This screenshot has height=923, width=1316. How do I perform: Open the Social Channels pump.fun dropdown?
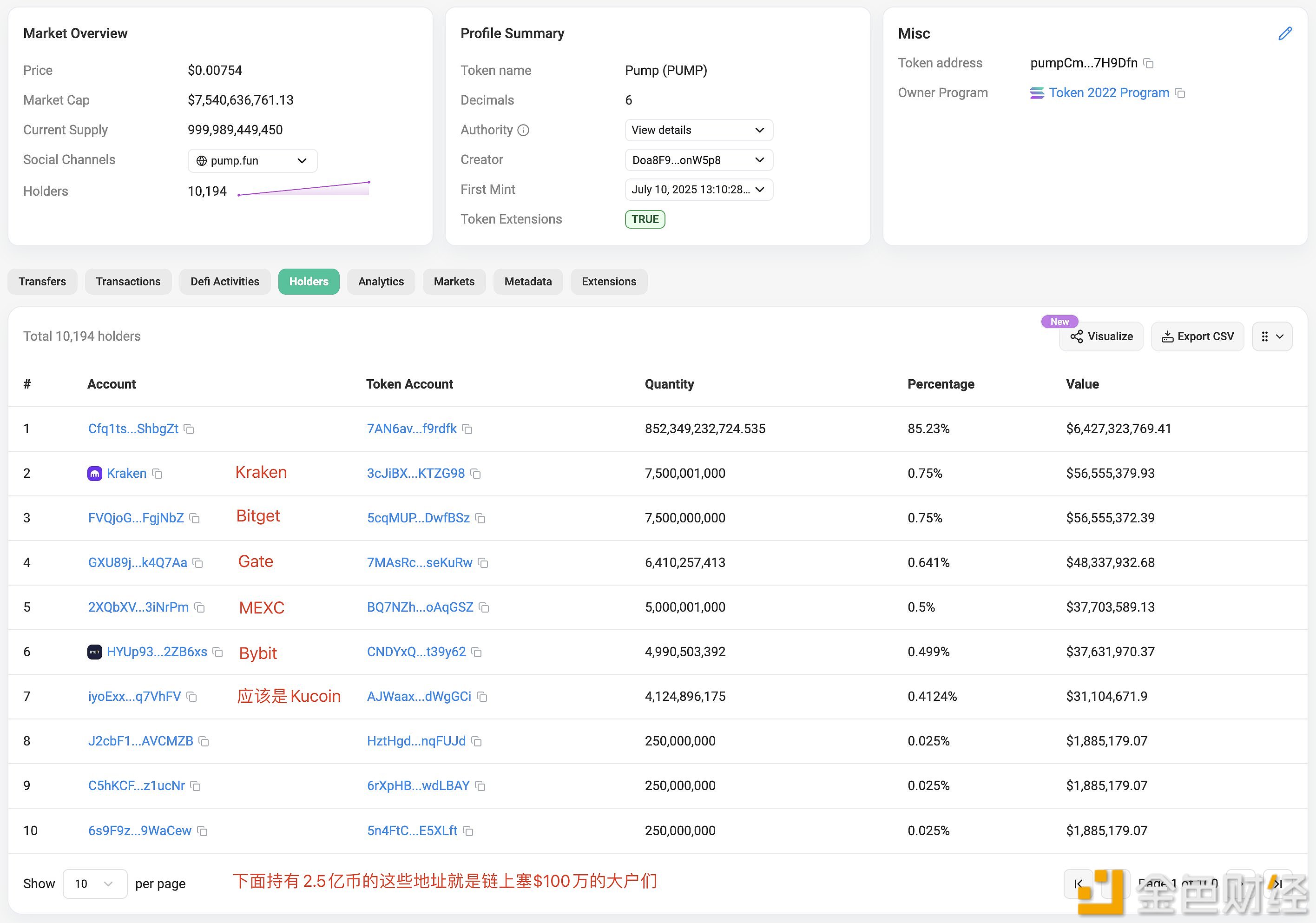point(252,161)
